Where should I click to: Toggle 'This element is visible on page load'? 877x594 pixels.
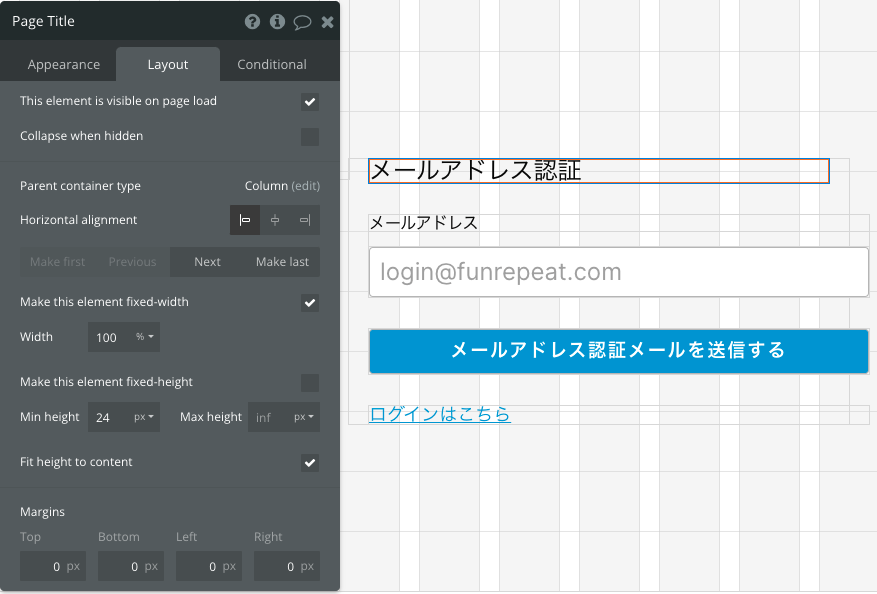310,102
